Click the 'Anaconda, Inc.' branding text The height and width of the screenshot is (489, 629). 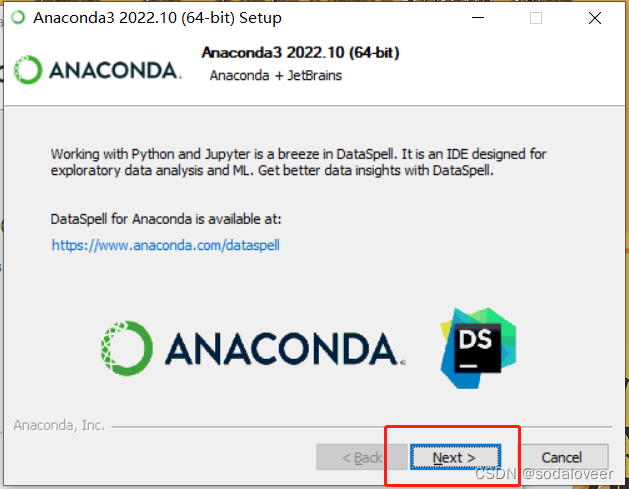[59, 425]
